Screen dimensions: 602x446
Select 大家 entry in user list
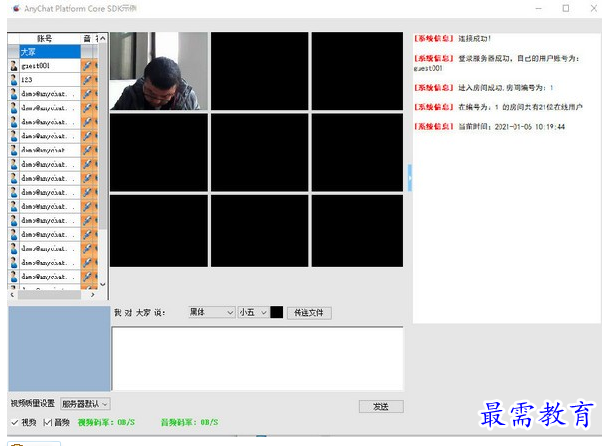coord(43,51)
